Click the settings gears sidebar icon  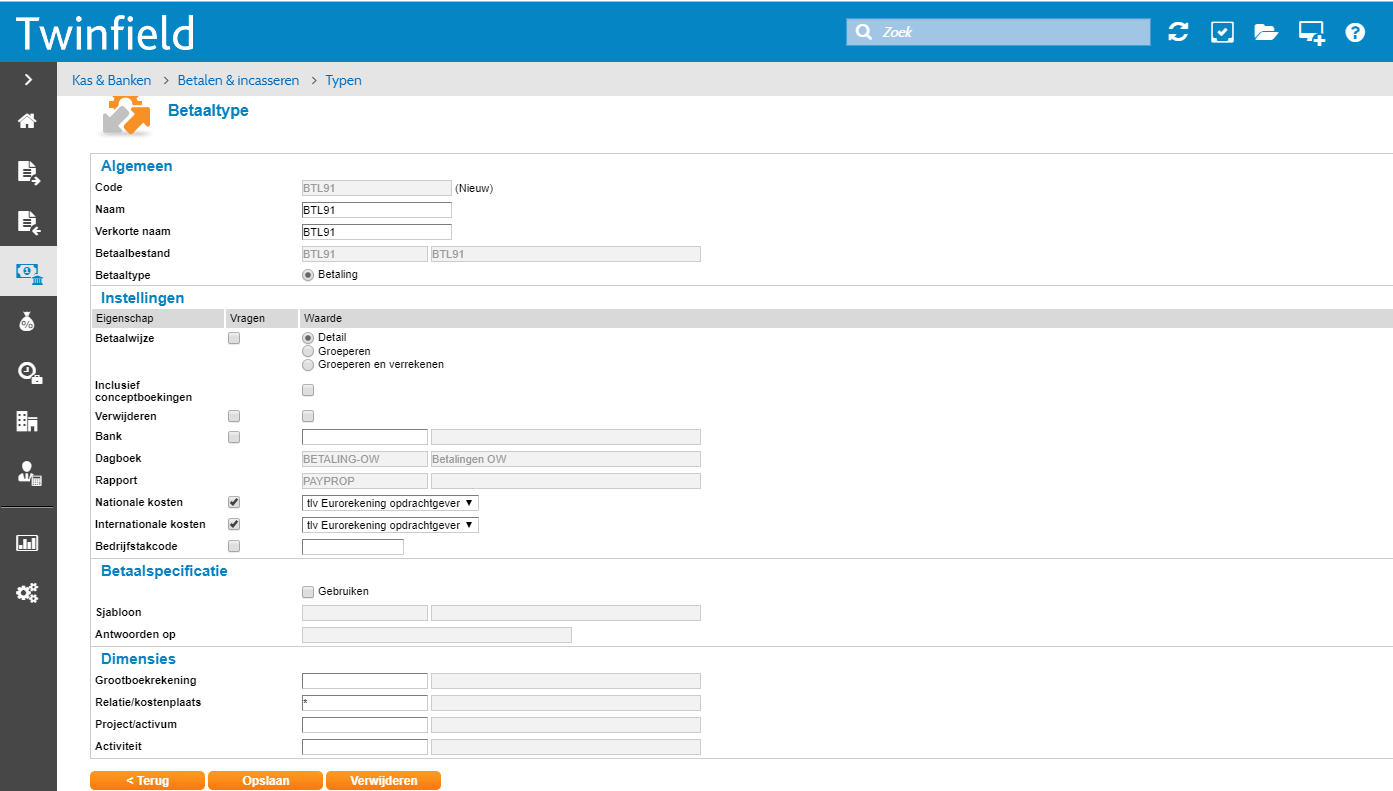(28, 593)
